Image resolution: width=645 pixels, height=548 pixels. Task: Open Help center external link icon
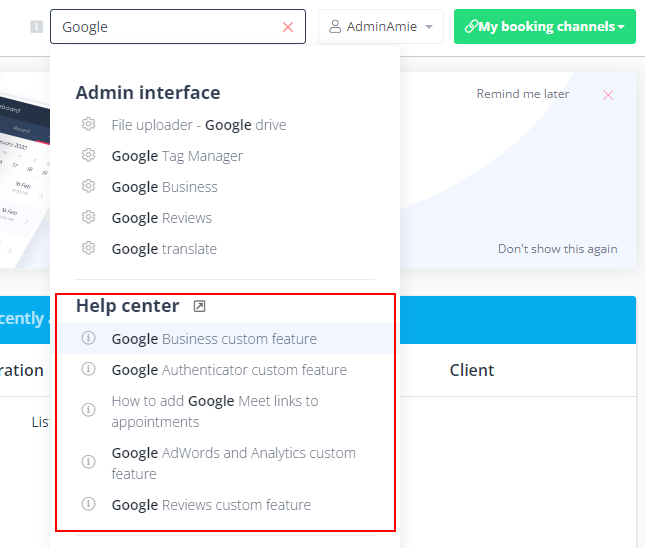pyautogui.click(x=200, y=306)
